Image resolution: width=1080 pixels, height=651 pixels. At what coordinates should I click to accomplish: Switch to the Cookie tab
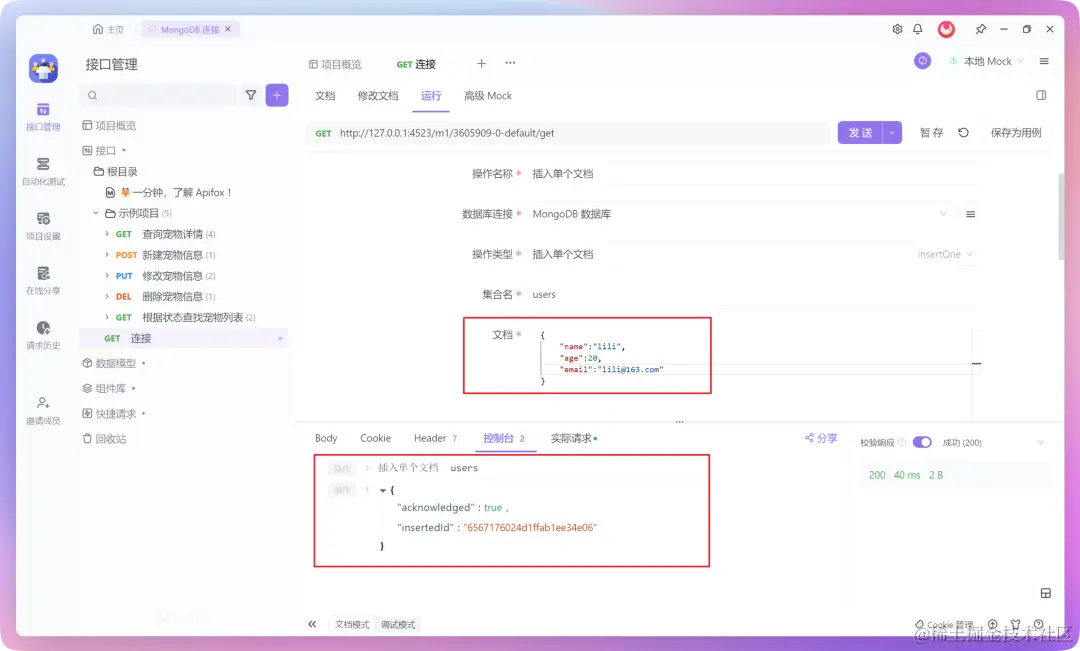pyautogui.click(x=375, y=438)
